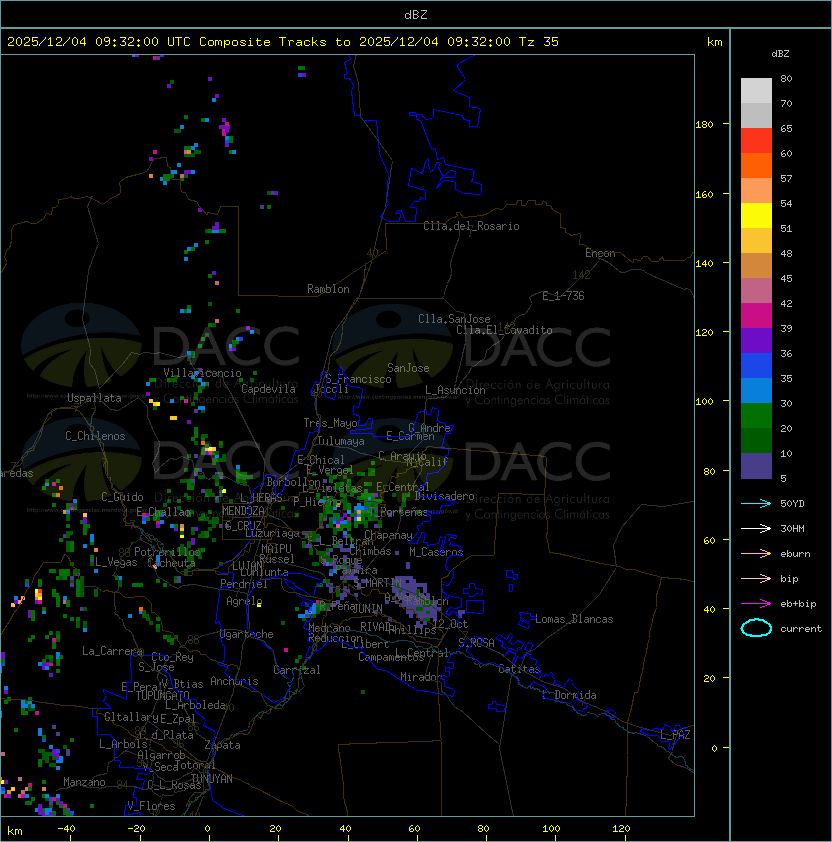Click the white 30HM arrow icon in legend
This screenshot has width=832, height=842.
(x=756, y=528)
